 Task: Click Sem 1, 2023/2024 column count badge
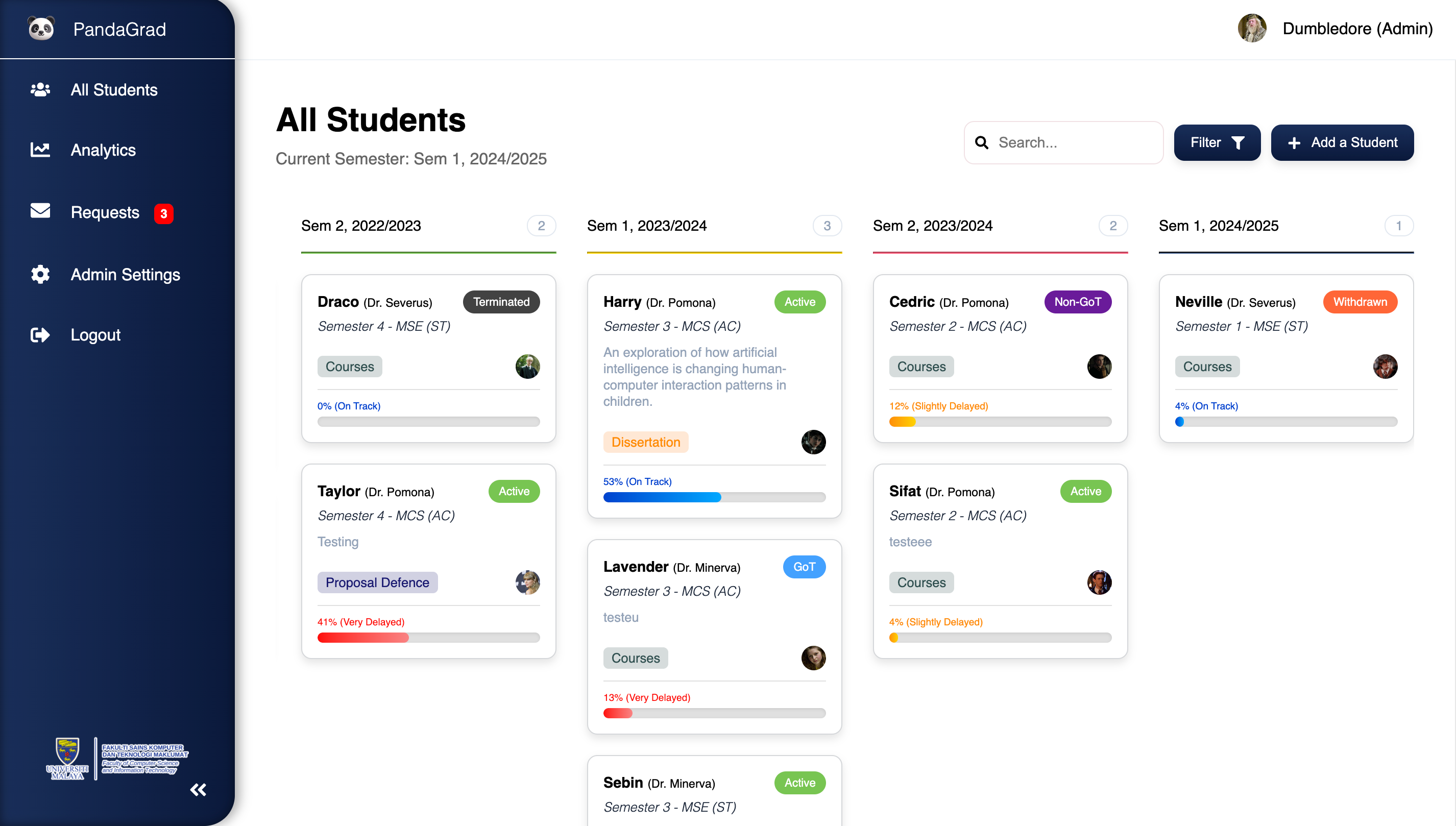[827, 226]
